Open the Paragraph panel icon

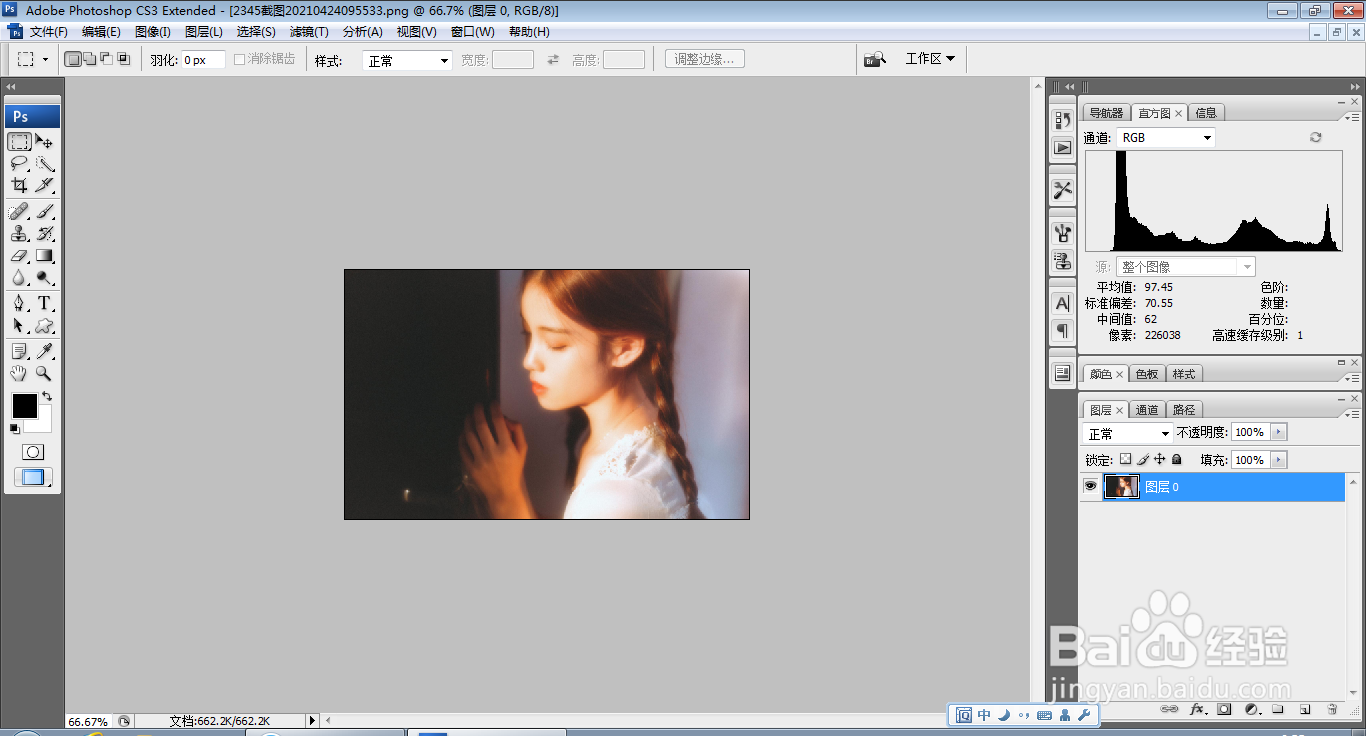(1062, 330)
